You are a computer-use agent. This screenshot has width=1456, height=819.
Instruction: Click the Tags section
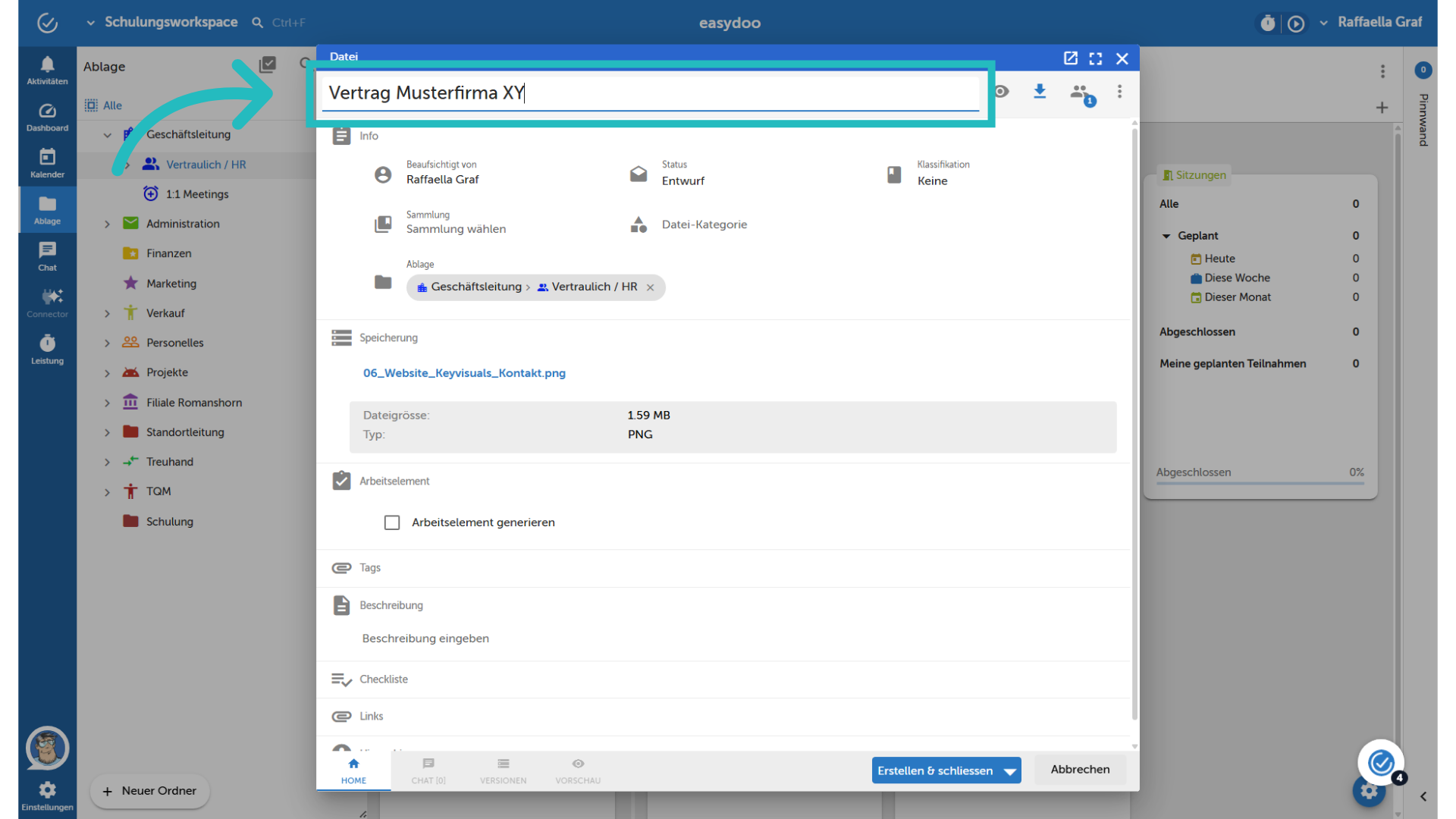click(x=369, y=568)
